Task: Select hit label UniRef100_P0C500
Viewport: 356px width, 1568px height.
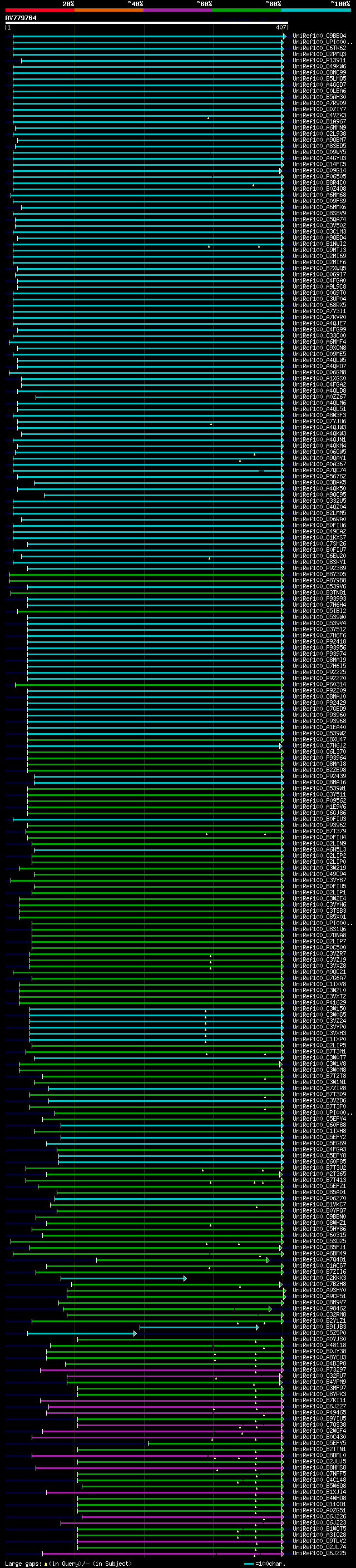Action: pos(319,947)
